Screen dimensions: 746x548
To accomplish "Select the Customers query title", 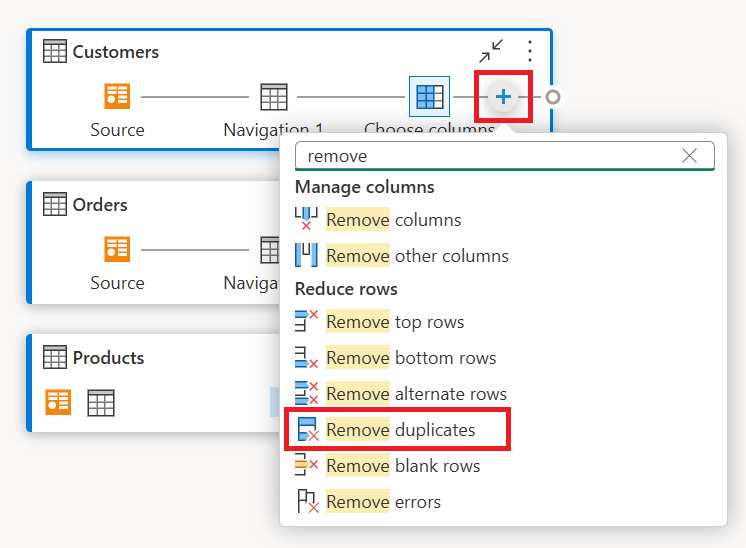I will coord(116,52).
